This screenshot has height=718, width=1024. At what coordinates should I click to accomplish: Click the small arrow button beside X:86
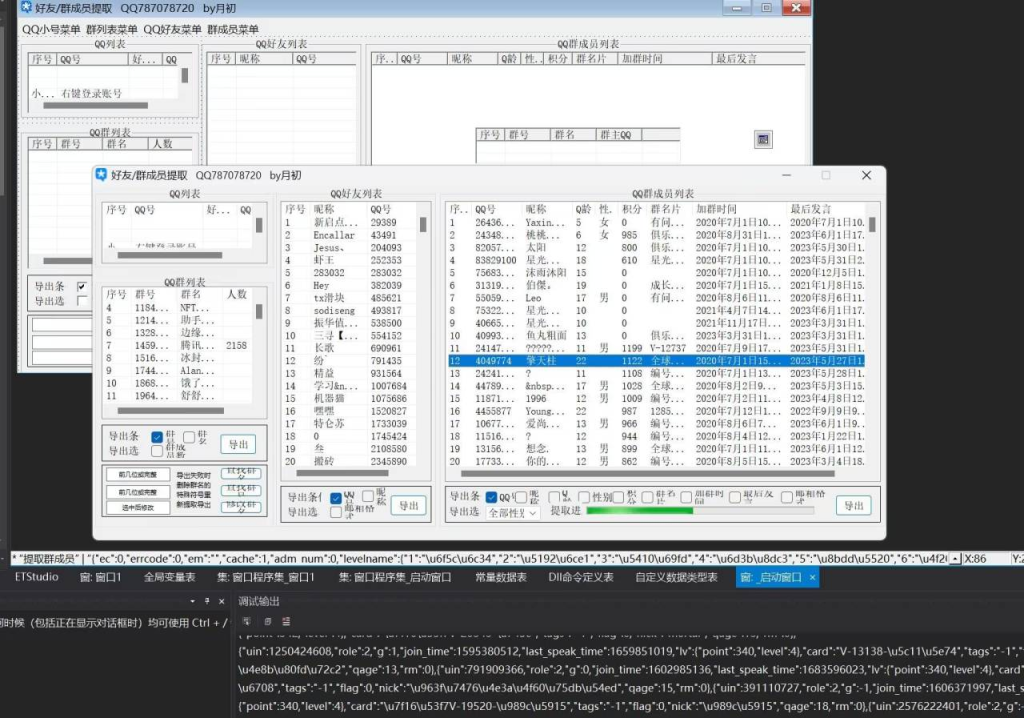[x=955, y=559]
